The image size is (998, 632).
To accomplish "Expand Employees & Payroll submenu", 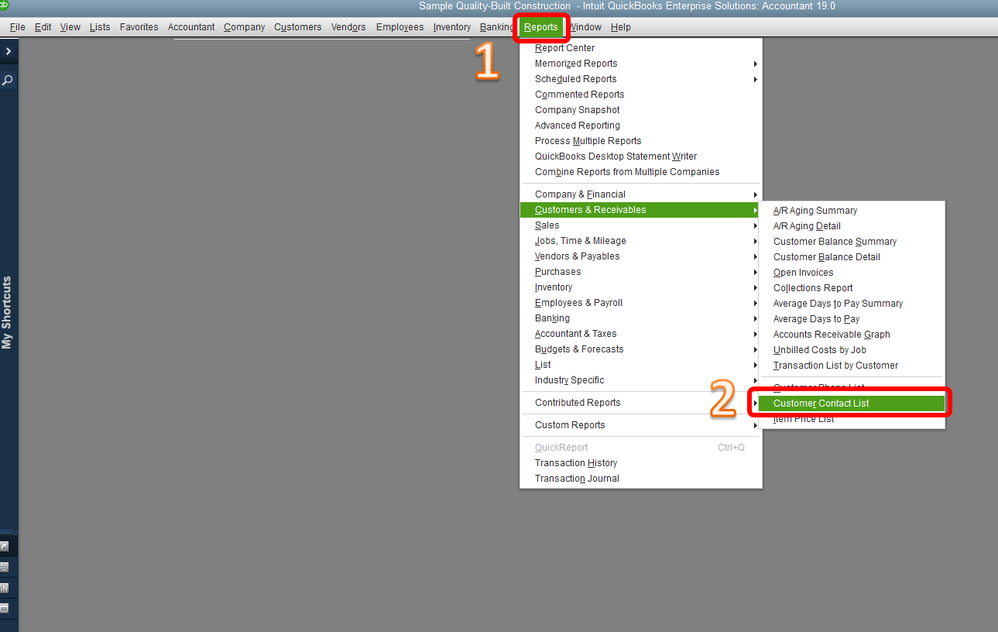I will click(641, 302).
